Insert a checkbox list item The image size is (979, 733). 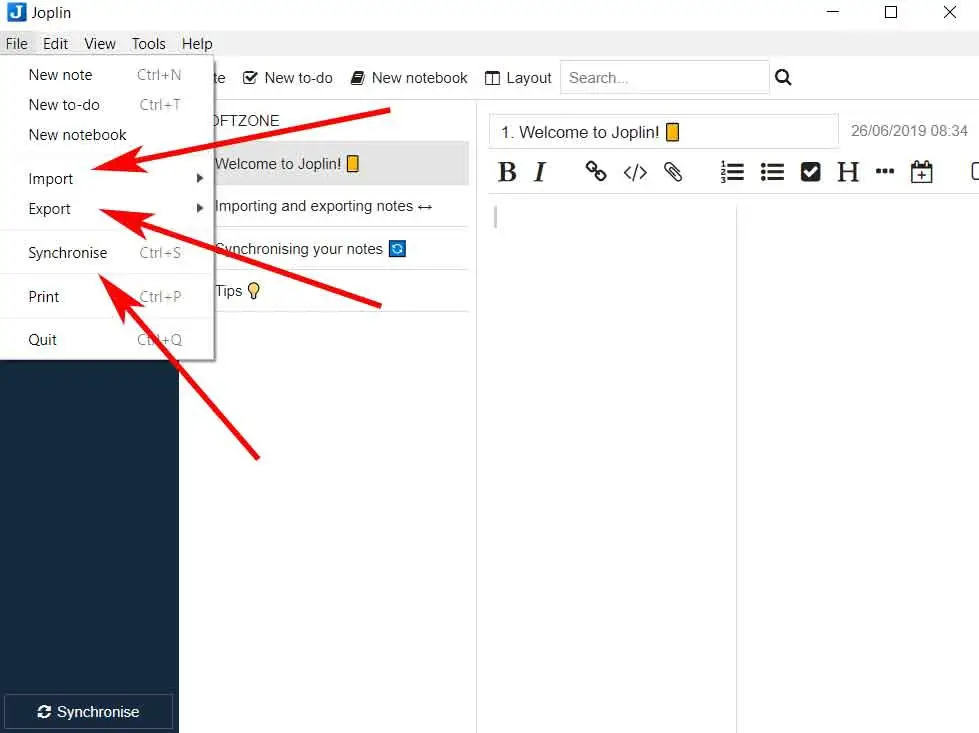(x=810, y=172)
